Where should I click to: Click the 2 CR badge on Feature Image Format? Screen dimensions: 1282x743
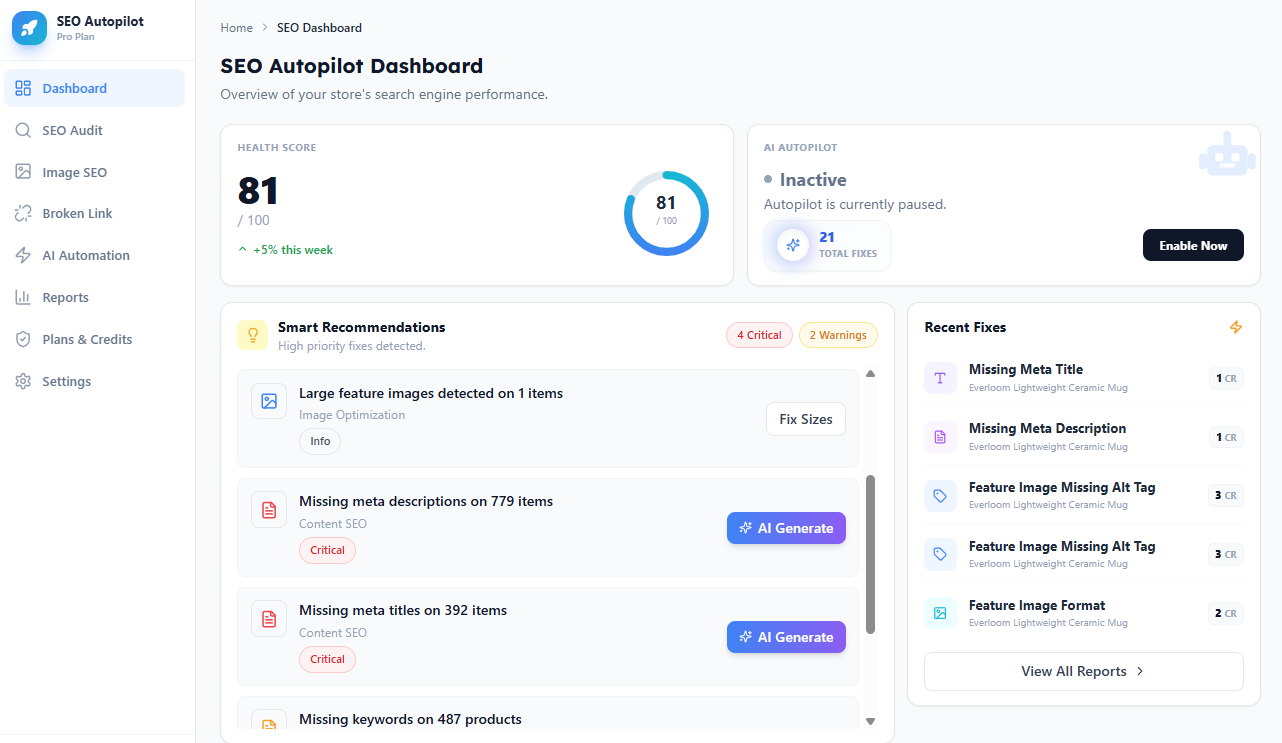[1226, 613]
